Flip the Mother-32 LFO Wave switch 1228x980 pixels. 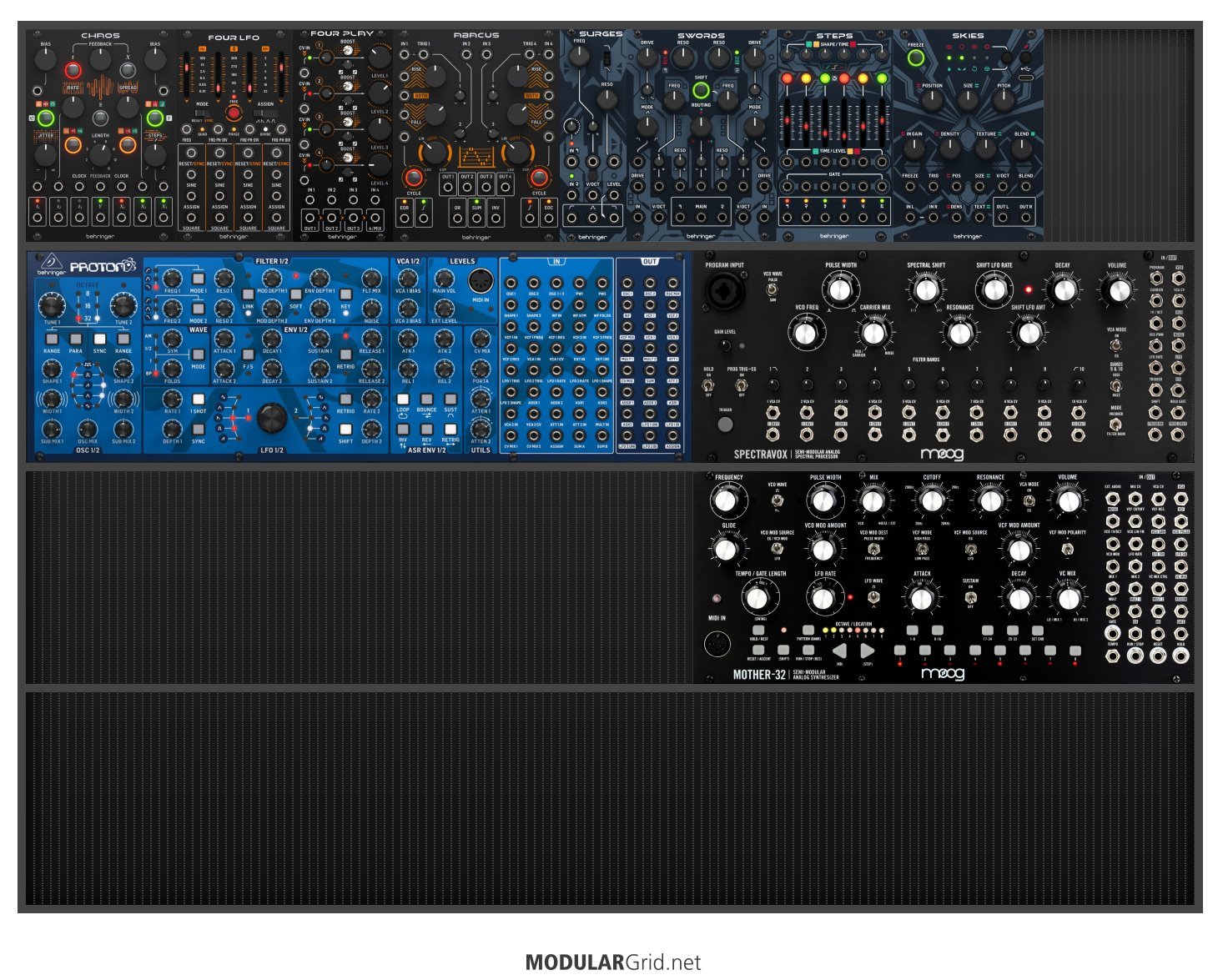(873, 596)
